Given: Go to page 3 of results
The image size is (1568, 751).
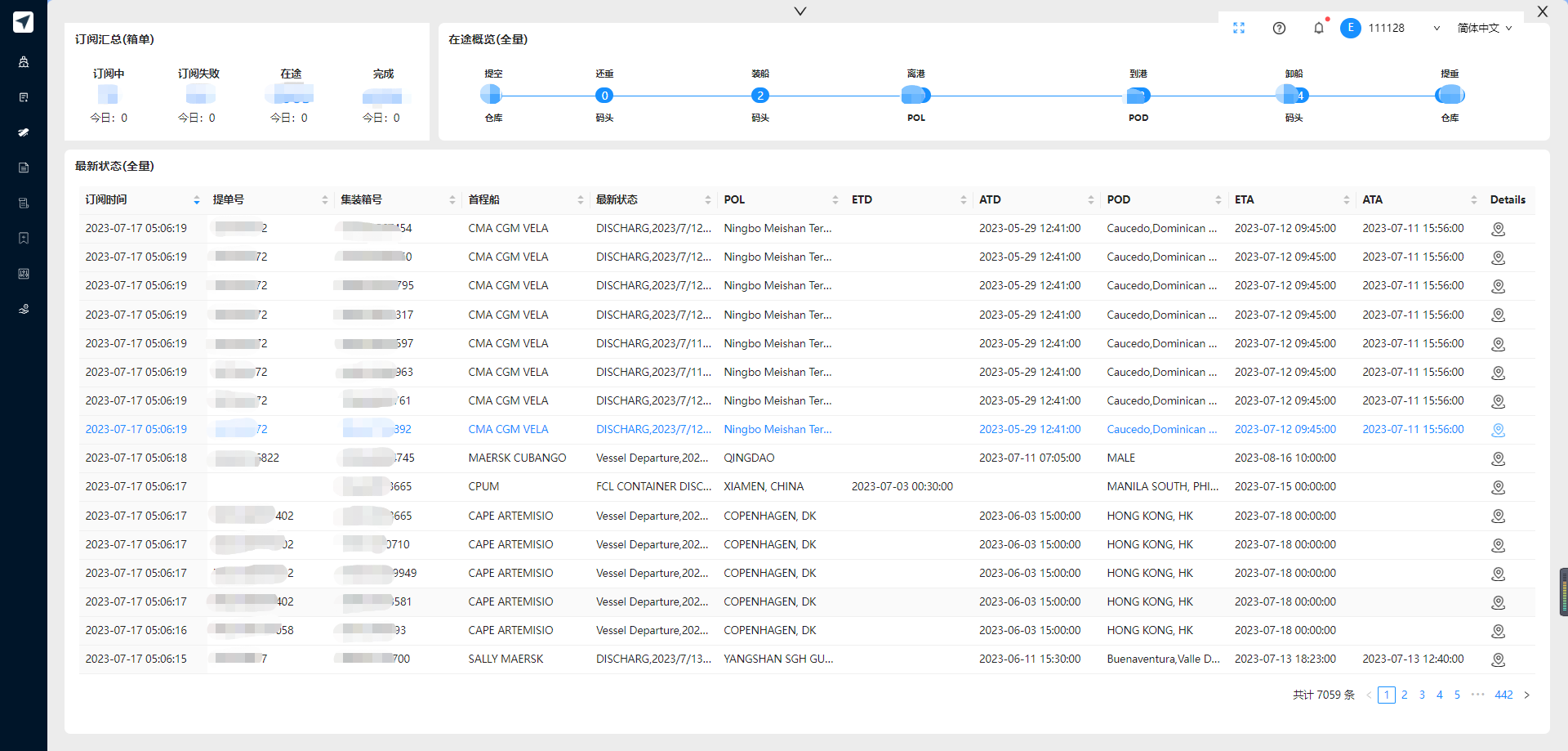Looking at the screenshot, I should 1422,695.
